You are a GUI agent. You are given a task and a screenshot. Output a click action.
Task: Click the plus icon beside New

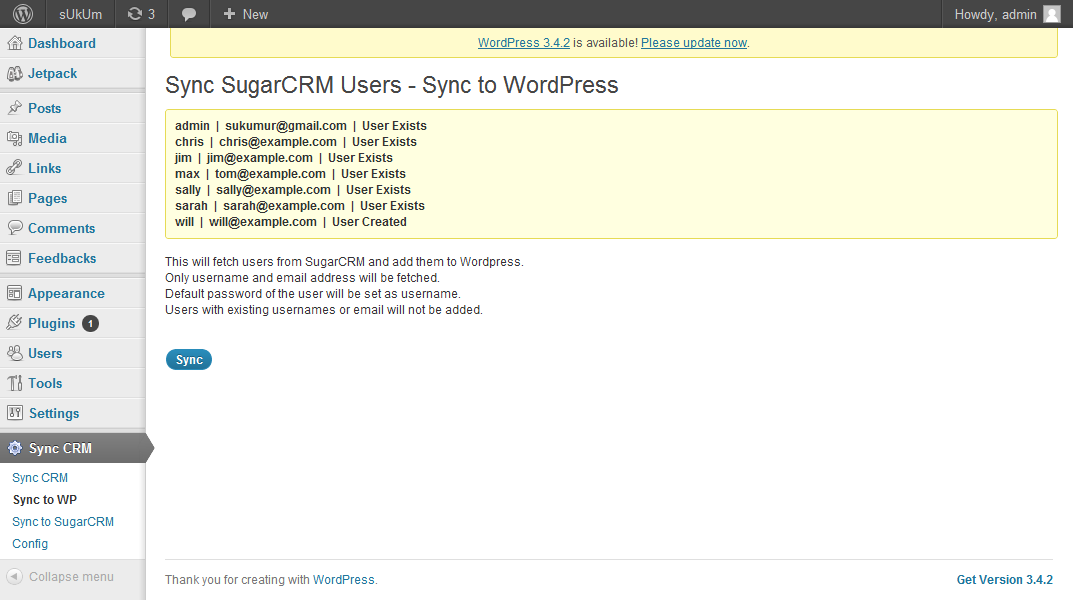pyautogui.click(x=229, y=14)
